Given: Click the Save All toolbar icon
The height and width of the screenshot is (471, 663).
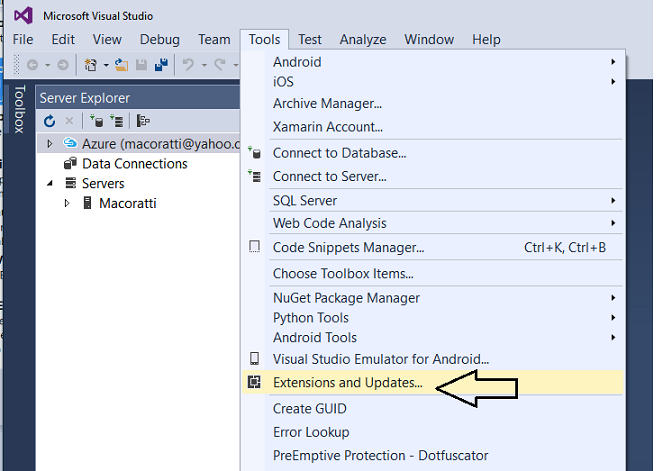Looking at the screenshot, I should coord(162,65).
